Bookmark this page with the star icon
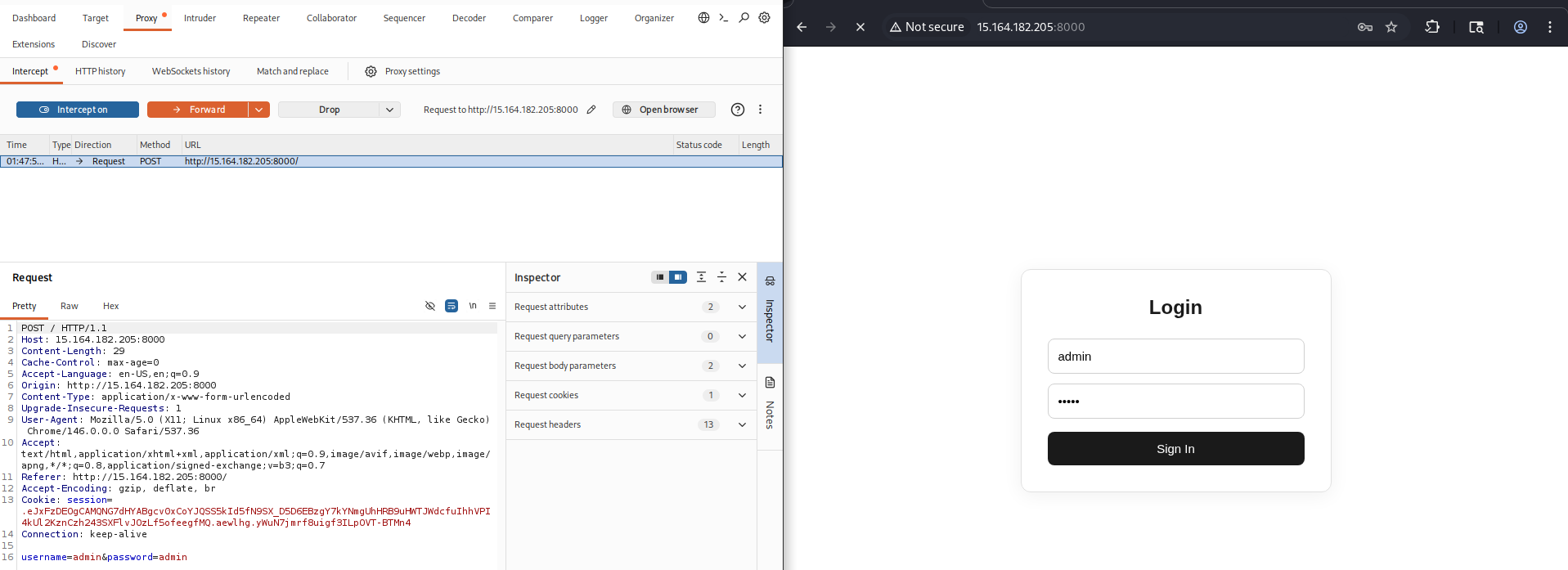This screenshot has width=1568, height=570. click(1391, 27)
